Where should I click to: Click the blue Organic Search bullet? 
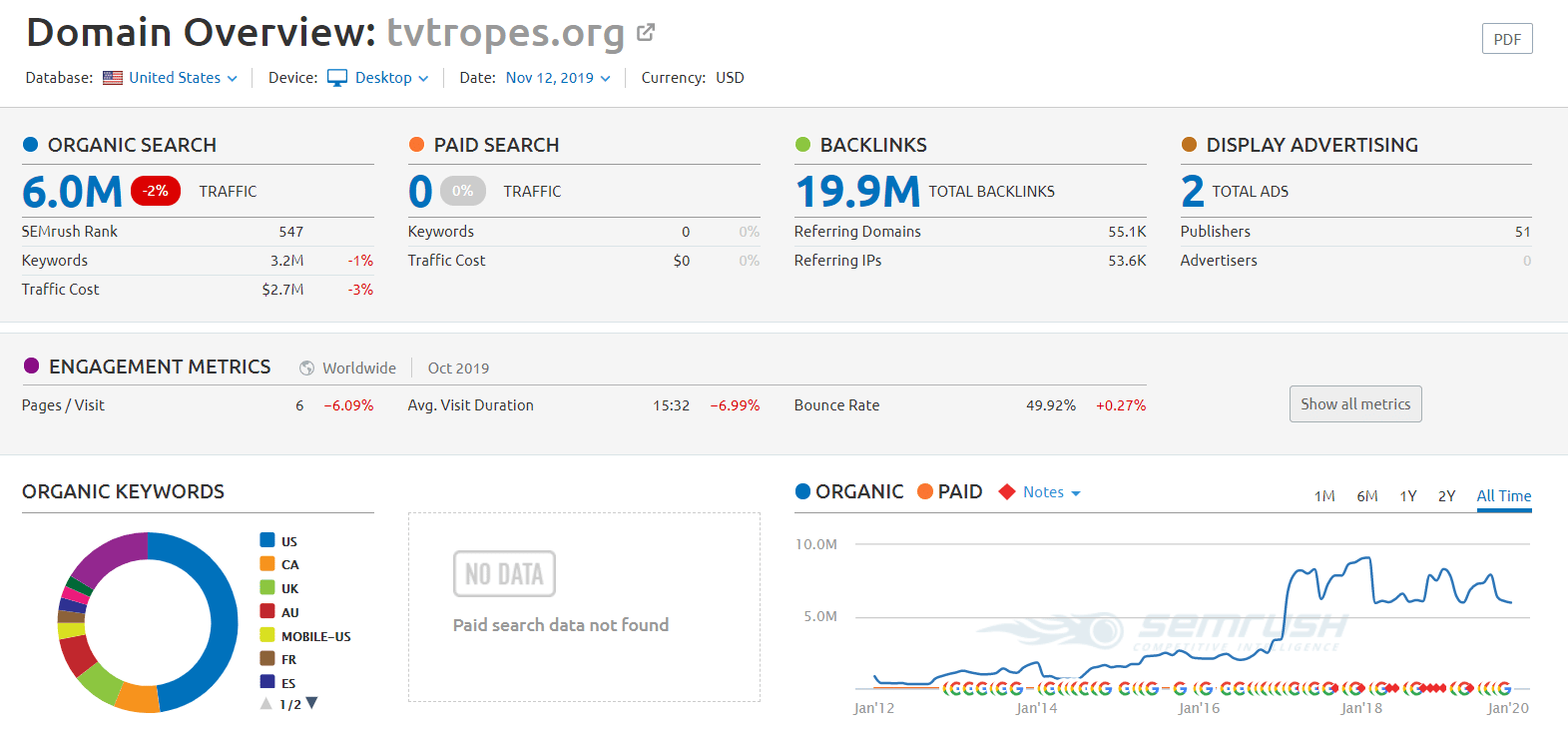30,145
